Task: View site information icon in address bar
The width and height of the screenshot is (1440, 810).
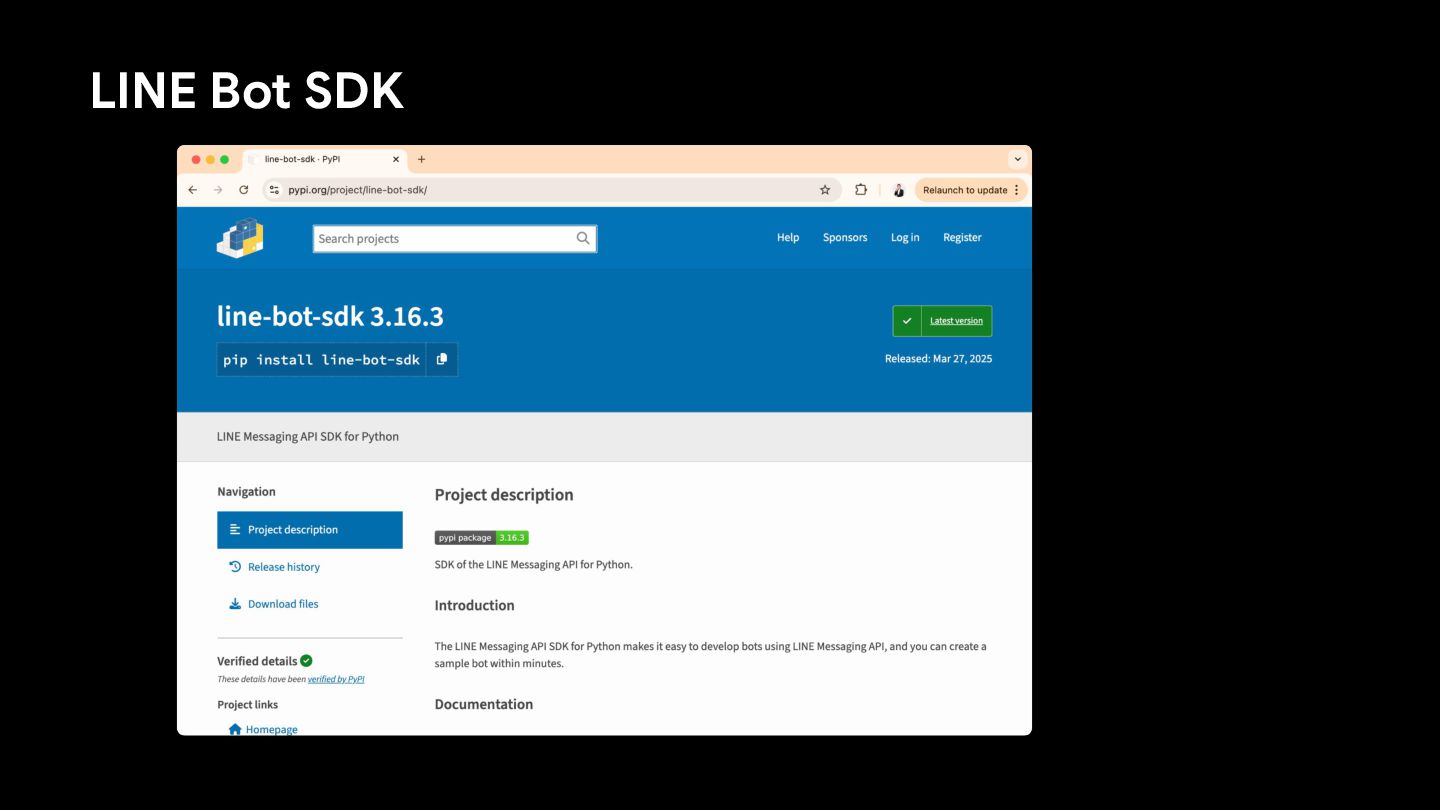Action: click(274, 190)
